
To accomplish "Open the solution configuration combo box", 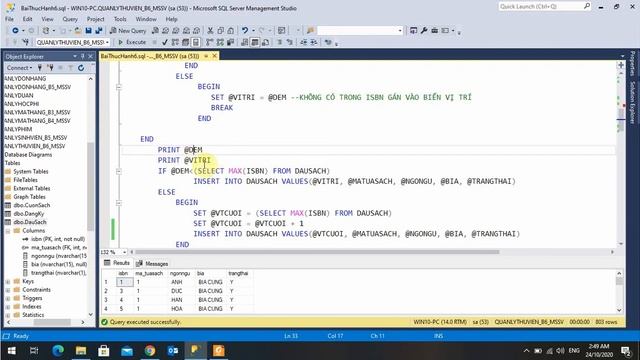I will (360, 31).
